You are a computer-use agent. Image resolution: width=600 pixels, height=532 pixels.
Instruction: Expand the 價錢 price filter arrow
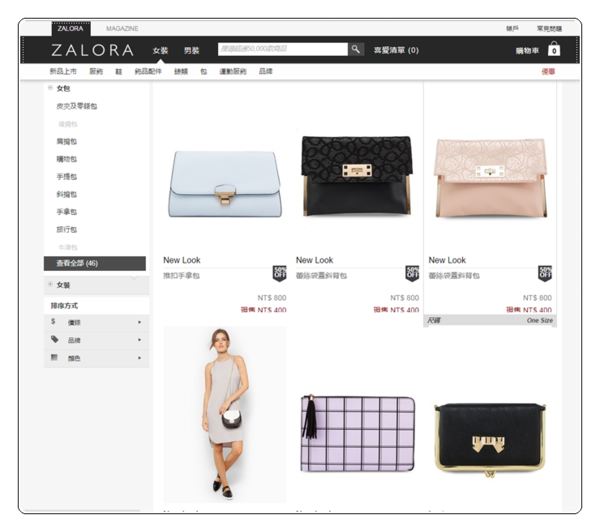click(139, 322)
